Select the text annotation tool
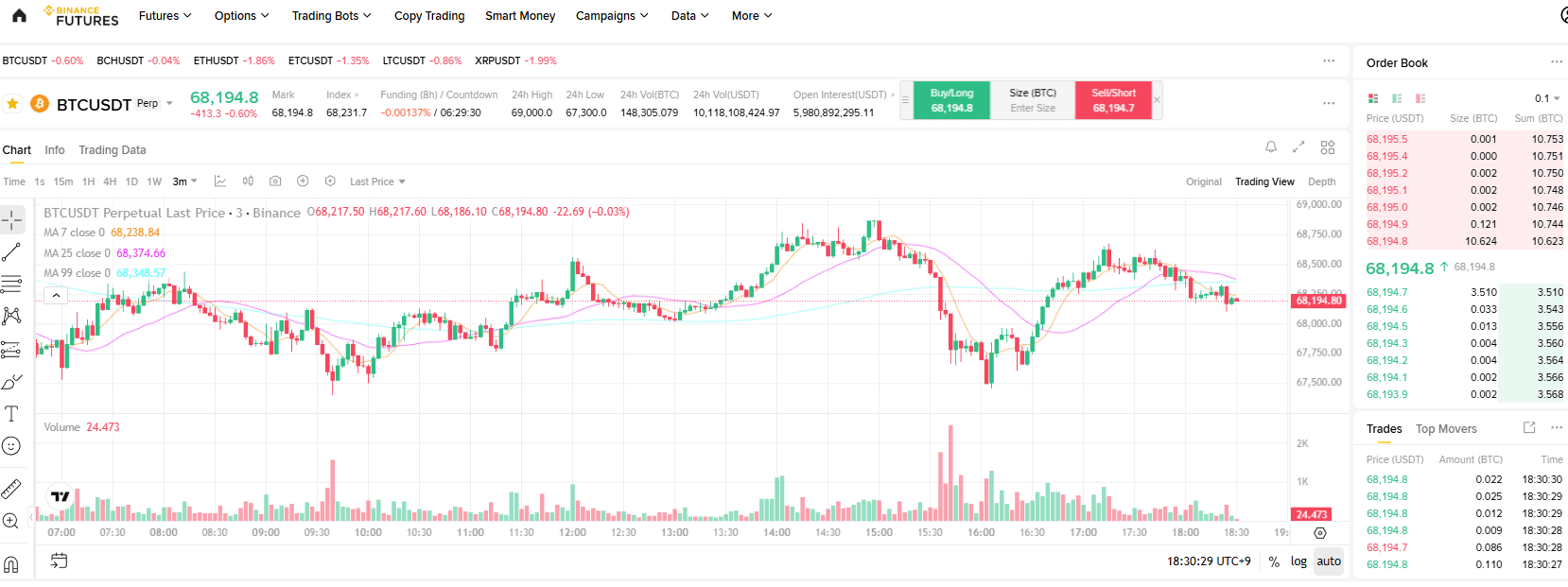Viewport: 1568px width, 587px height. coord(11,414)
